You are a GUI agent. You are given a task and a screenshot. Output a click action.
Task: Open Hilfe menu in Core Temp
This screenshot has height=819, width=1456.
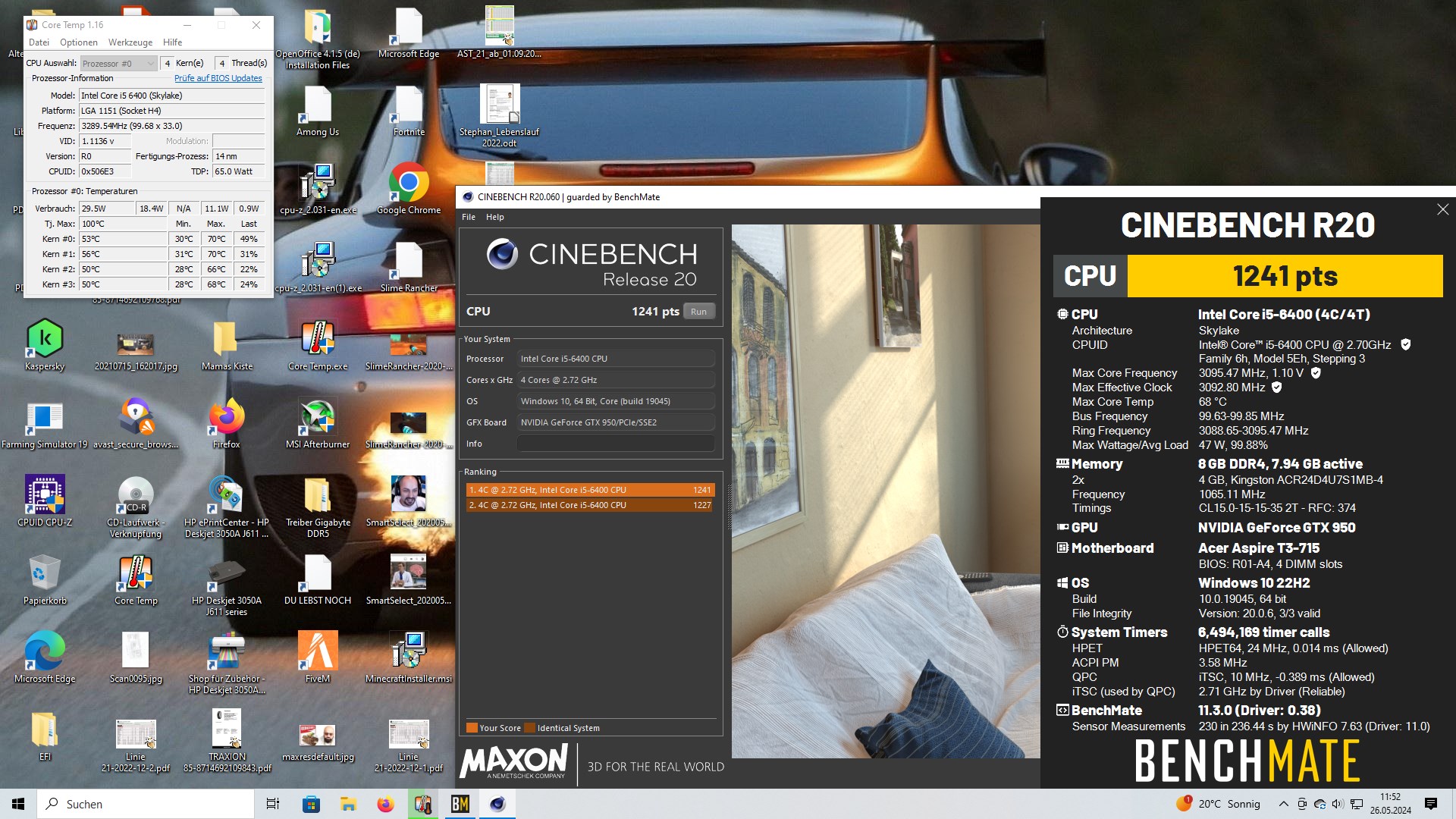(172, 42)
